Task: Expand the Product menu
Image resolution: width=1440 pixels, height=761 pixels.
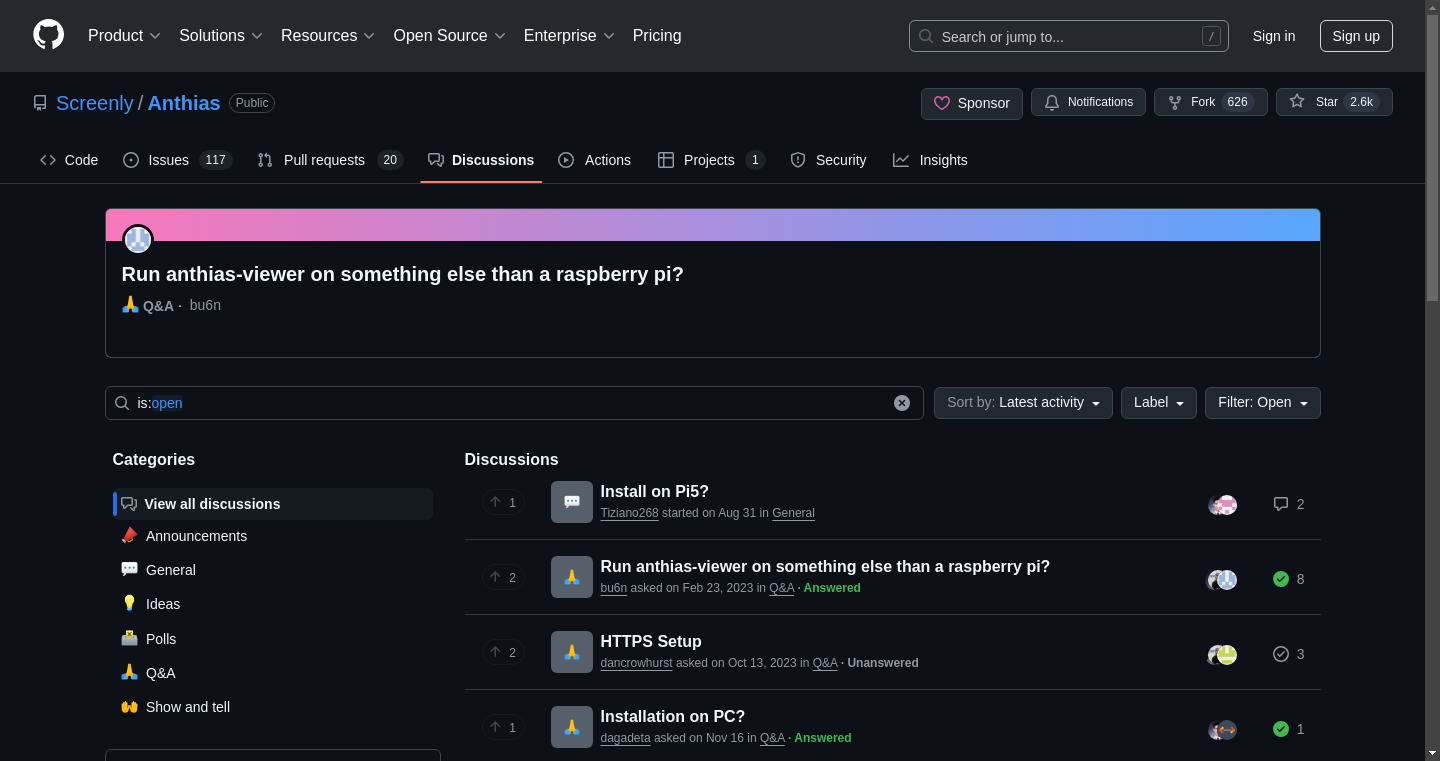Action: click(124, 36)
